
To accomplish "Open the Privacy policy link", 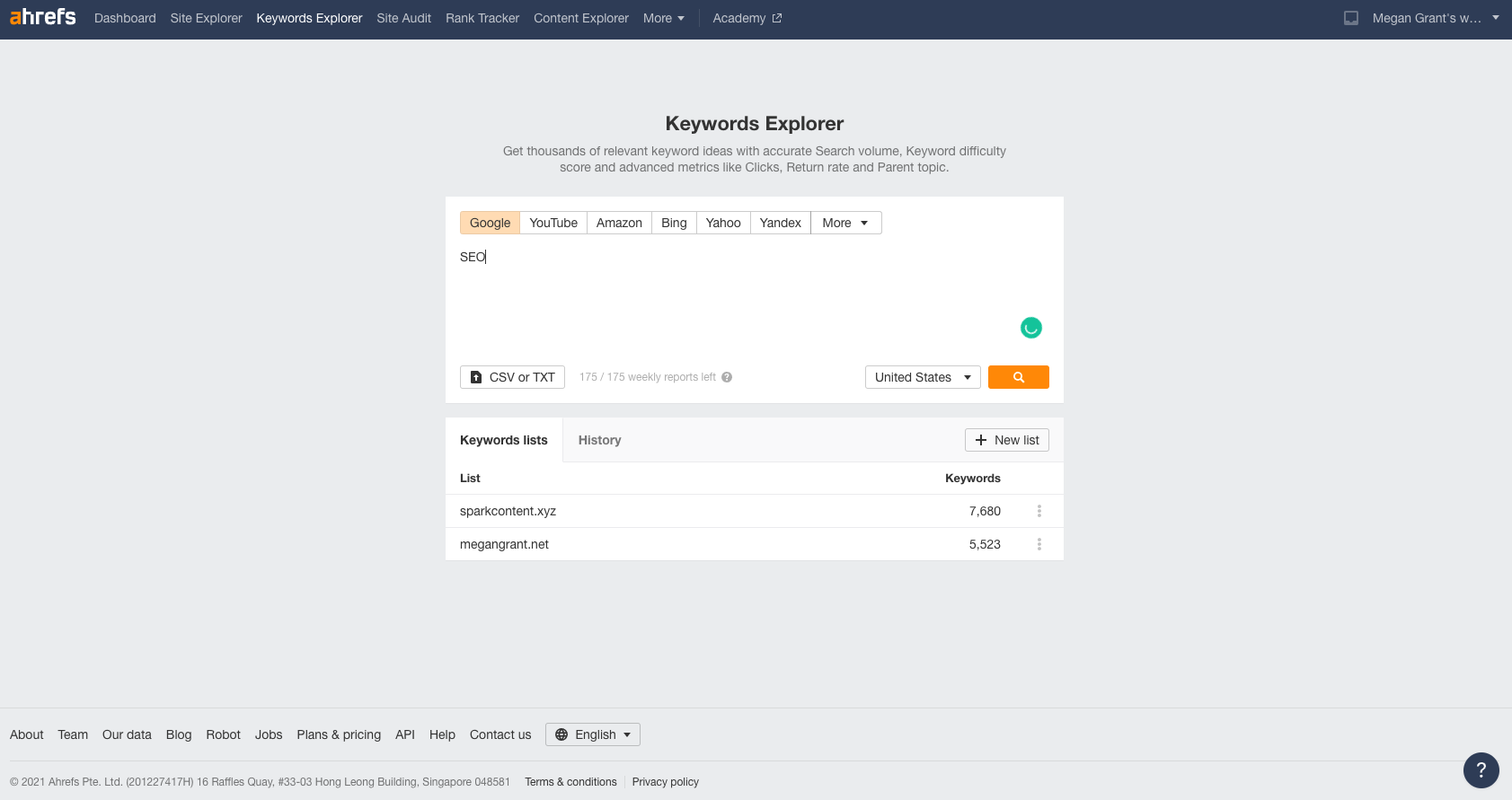I will [x=666, y=782].
